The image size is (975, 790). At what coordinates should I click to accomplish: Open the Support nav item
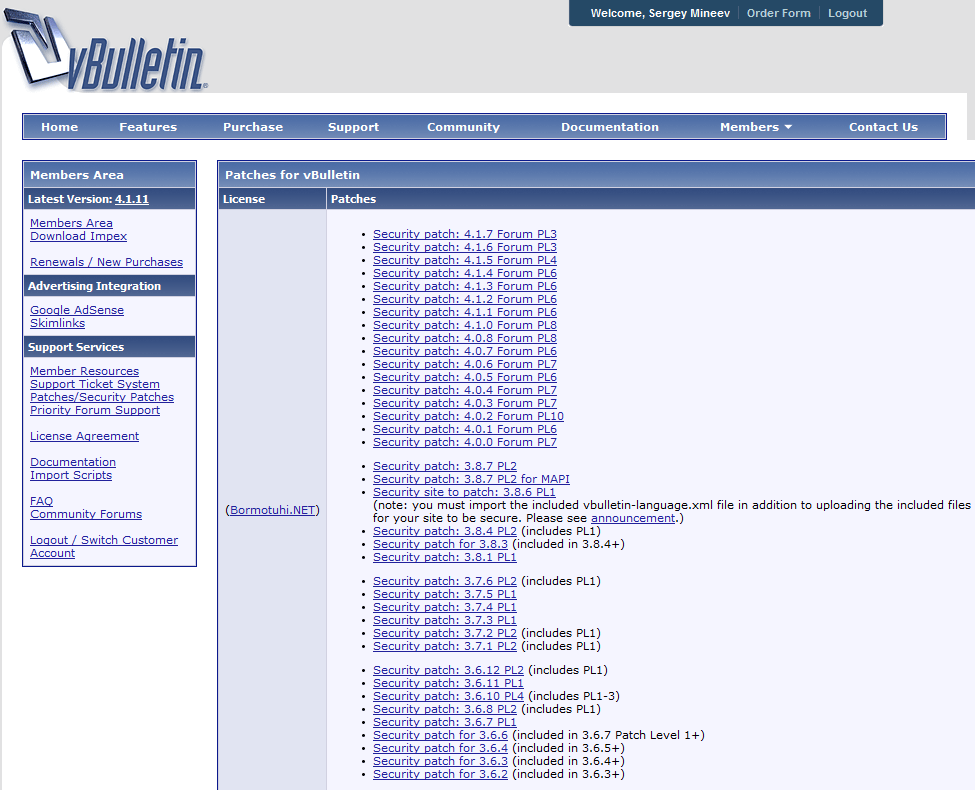(353, 127)
